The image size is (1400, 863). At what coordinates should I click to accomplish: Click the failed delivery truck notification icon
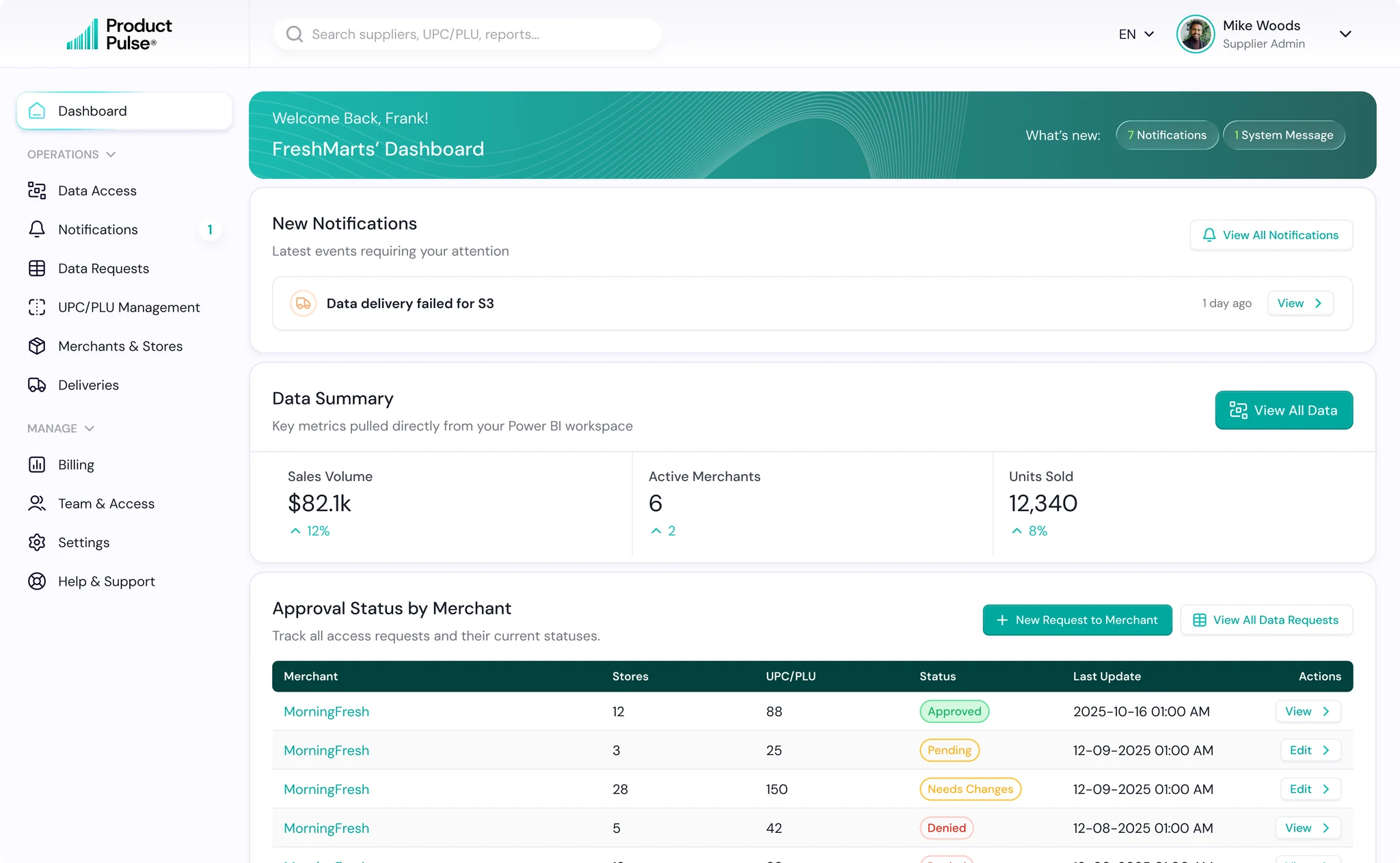(x=303, y=303)
